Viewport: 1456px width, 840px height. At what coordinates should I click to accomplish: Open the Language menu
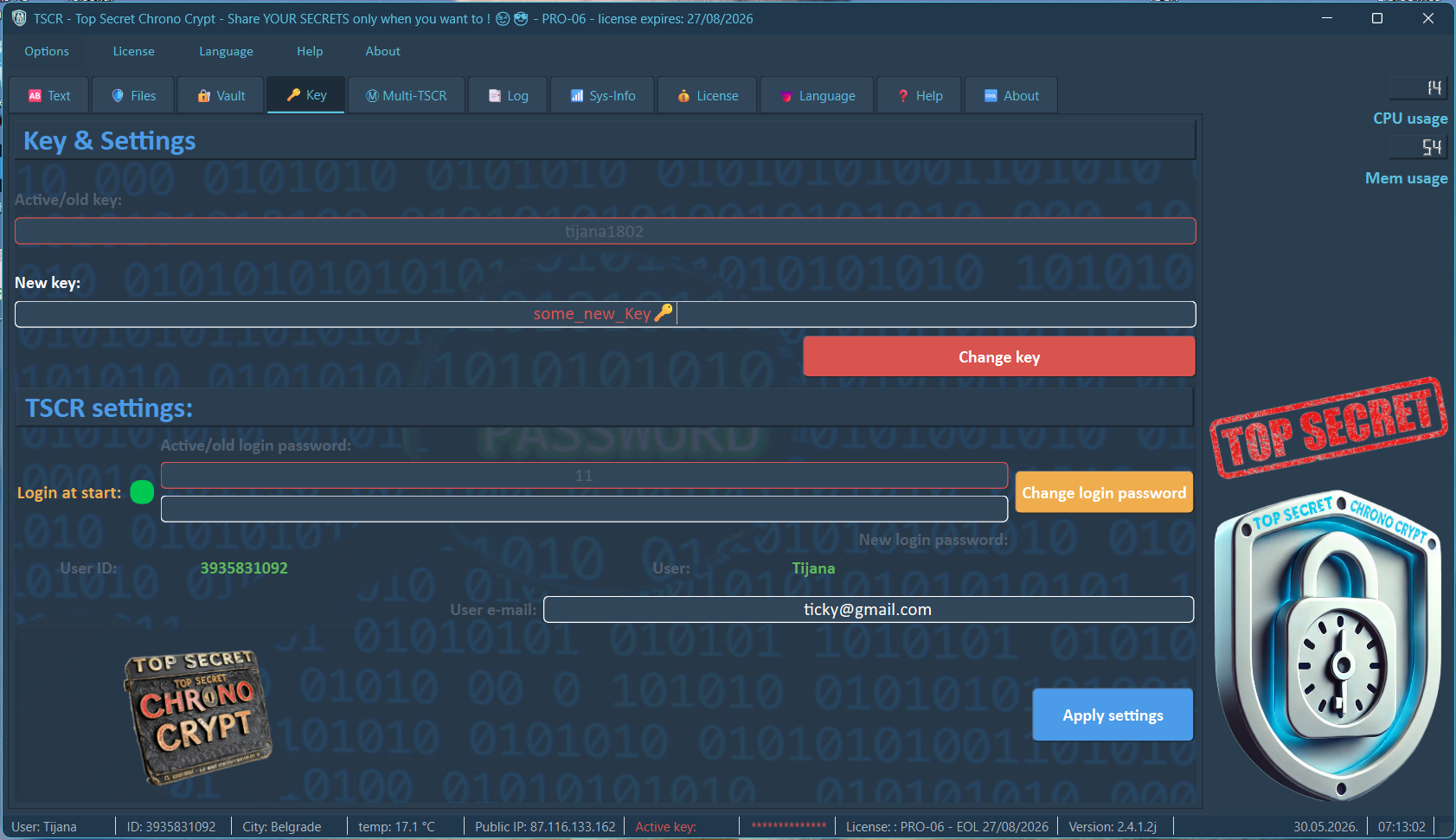point(226,51)
